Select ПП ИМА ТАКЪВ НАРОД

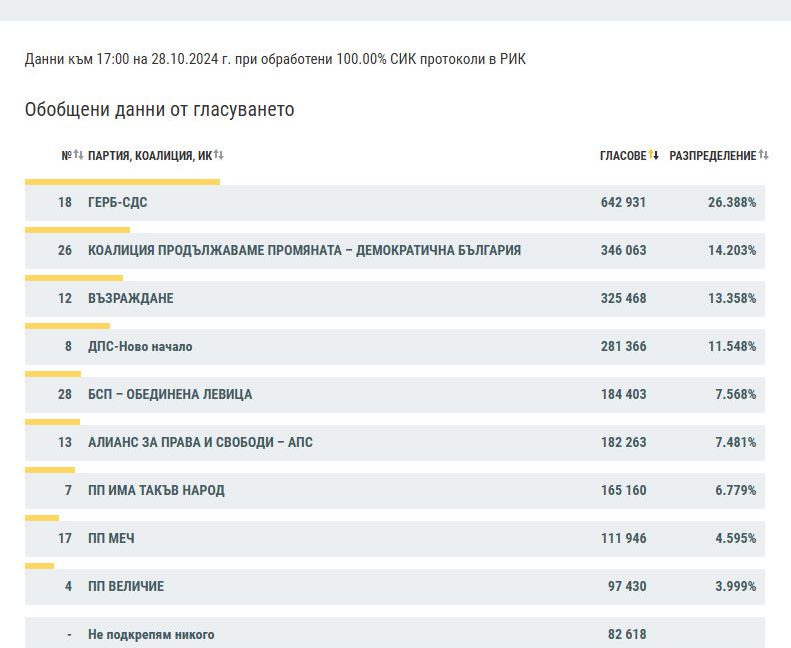coord(156,491)
